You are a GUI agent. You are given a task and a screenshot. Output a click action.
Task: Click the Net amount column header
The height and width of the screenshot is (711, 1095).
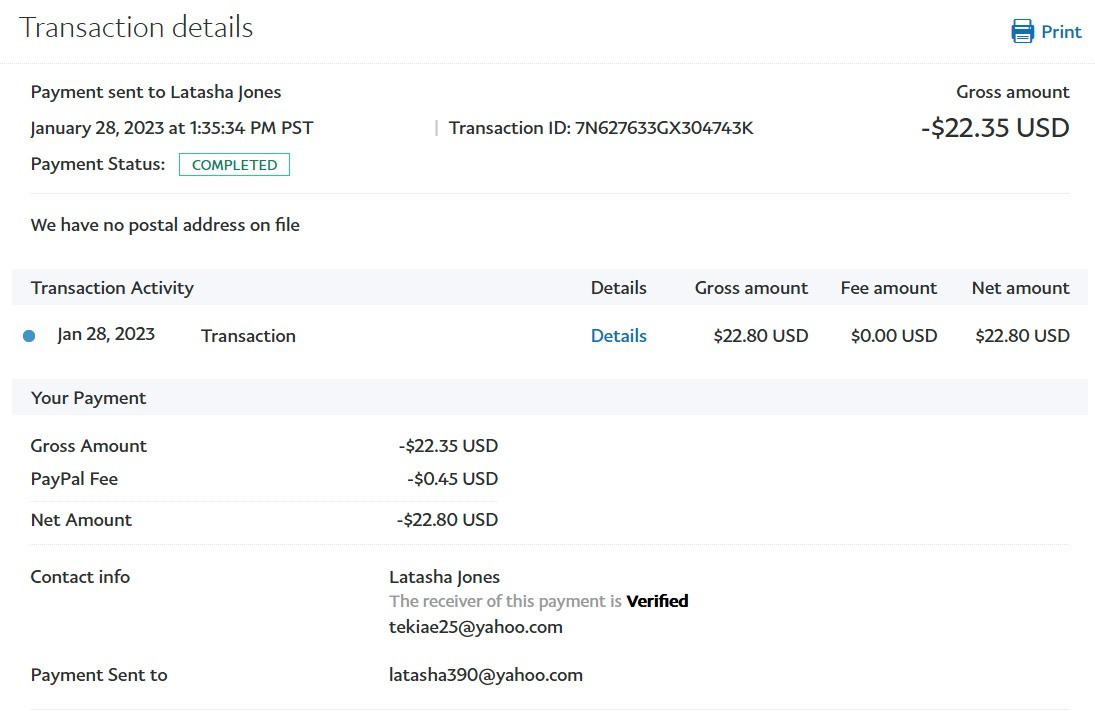point(1020,288)
